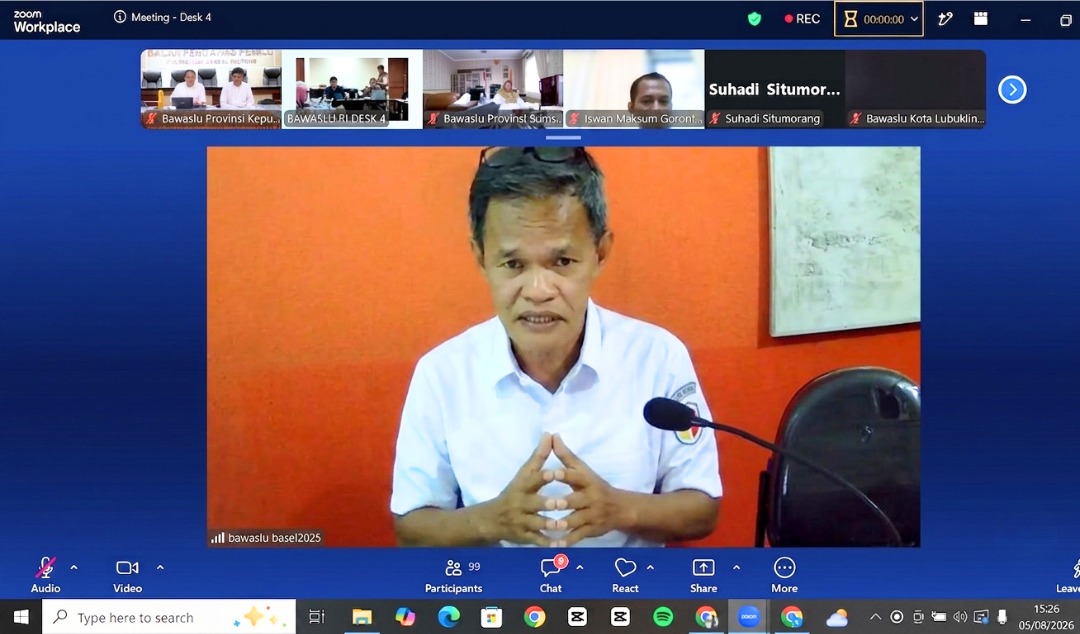Open Microsoft Copilot from taskbar
This screenshot has width=1080, height=634.
(x=405, y=617)
